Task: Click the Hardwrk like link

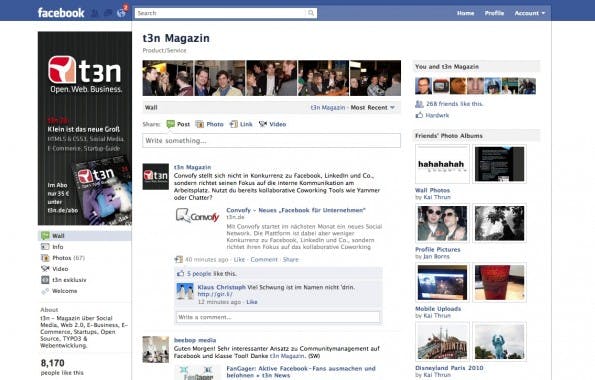Action: 437,115
